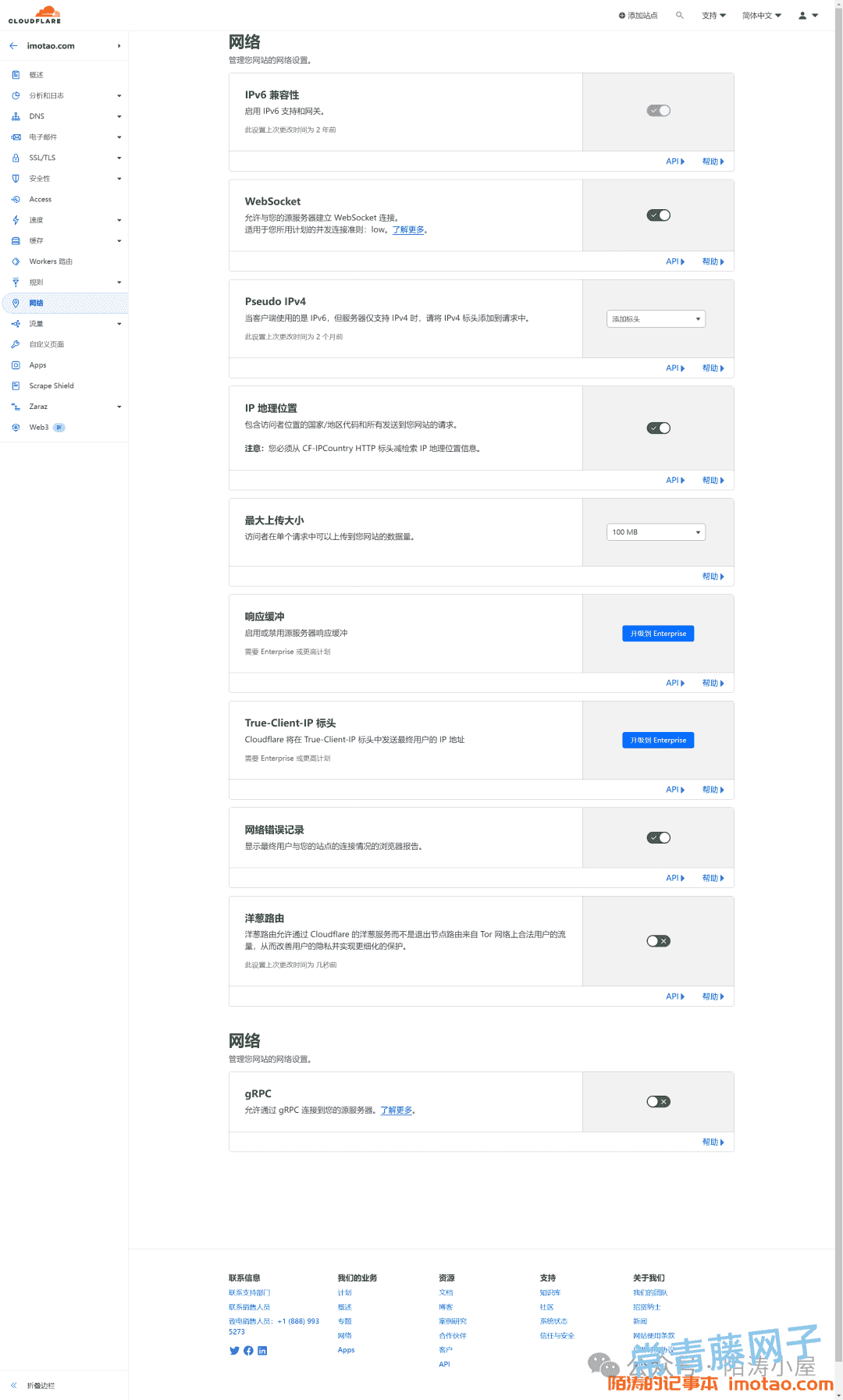Expand the DNS submenu arrow
Image resolution: width=843 pixels, height=1400 pixels.
119,116
